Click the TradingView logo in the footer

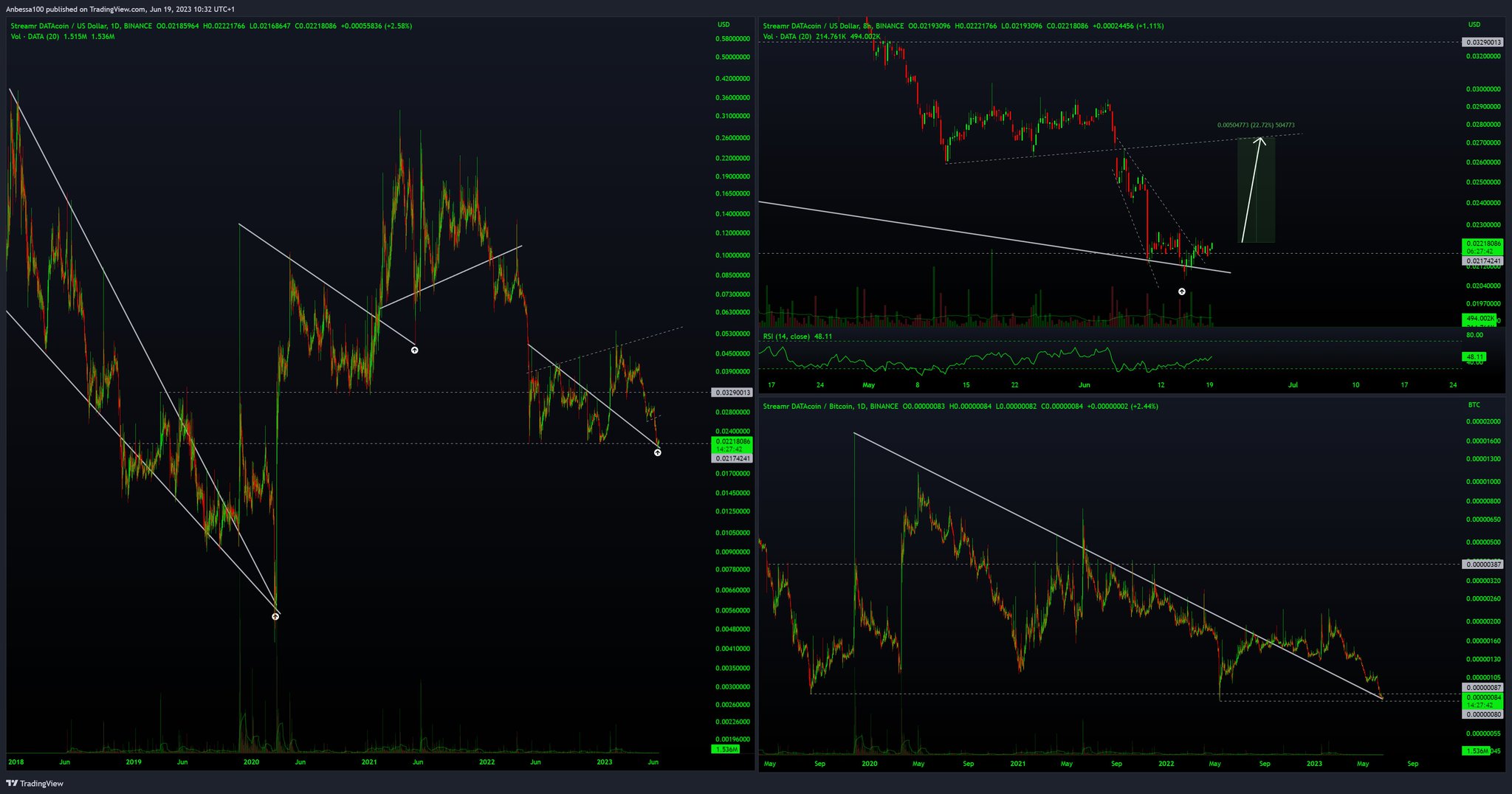(35, 784)
